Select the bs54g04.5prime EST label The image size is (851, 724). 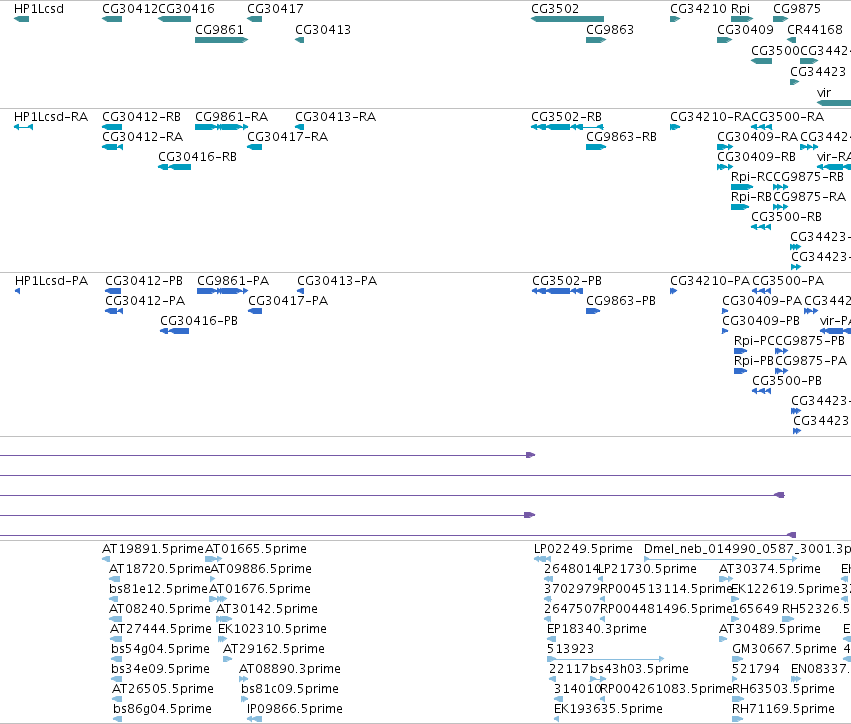pyautogui.click(x=160, y=650)
